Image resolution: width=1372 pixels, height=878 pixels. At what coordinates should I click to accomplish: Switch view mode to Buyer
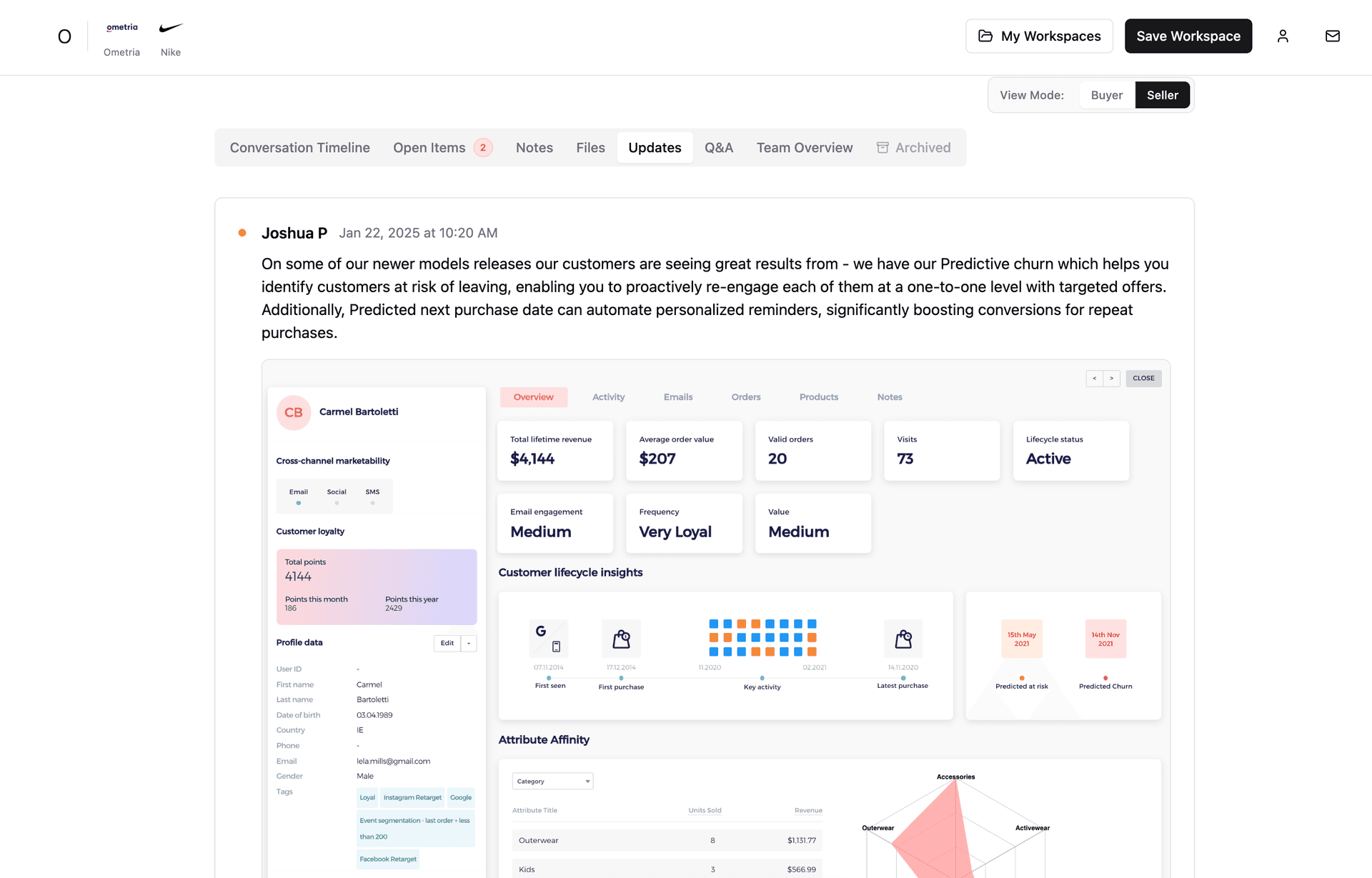(x=1106, y=95)
